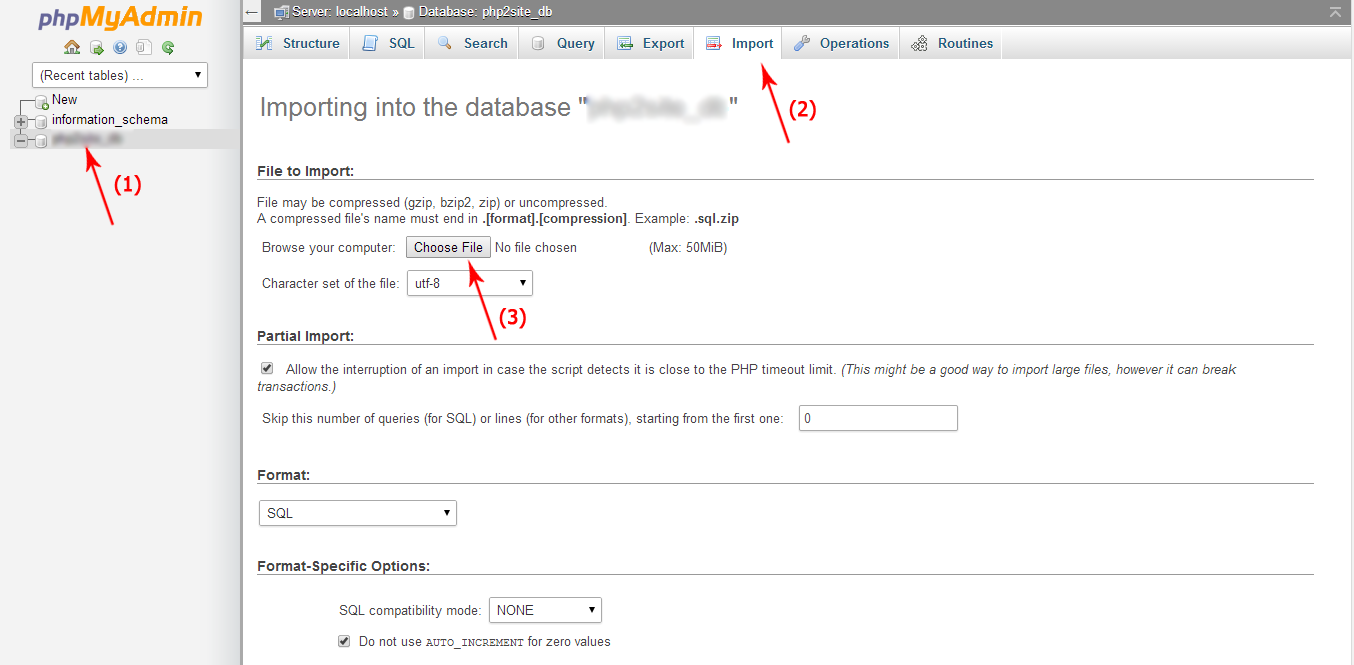This screenshot has height=665, width=1354.
Task: Click the New database icon in tree
Action: pyautogui.click(x=41, y=101)
